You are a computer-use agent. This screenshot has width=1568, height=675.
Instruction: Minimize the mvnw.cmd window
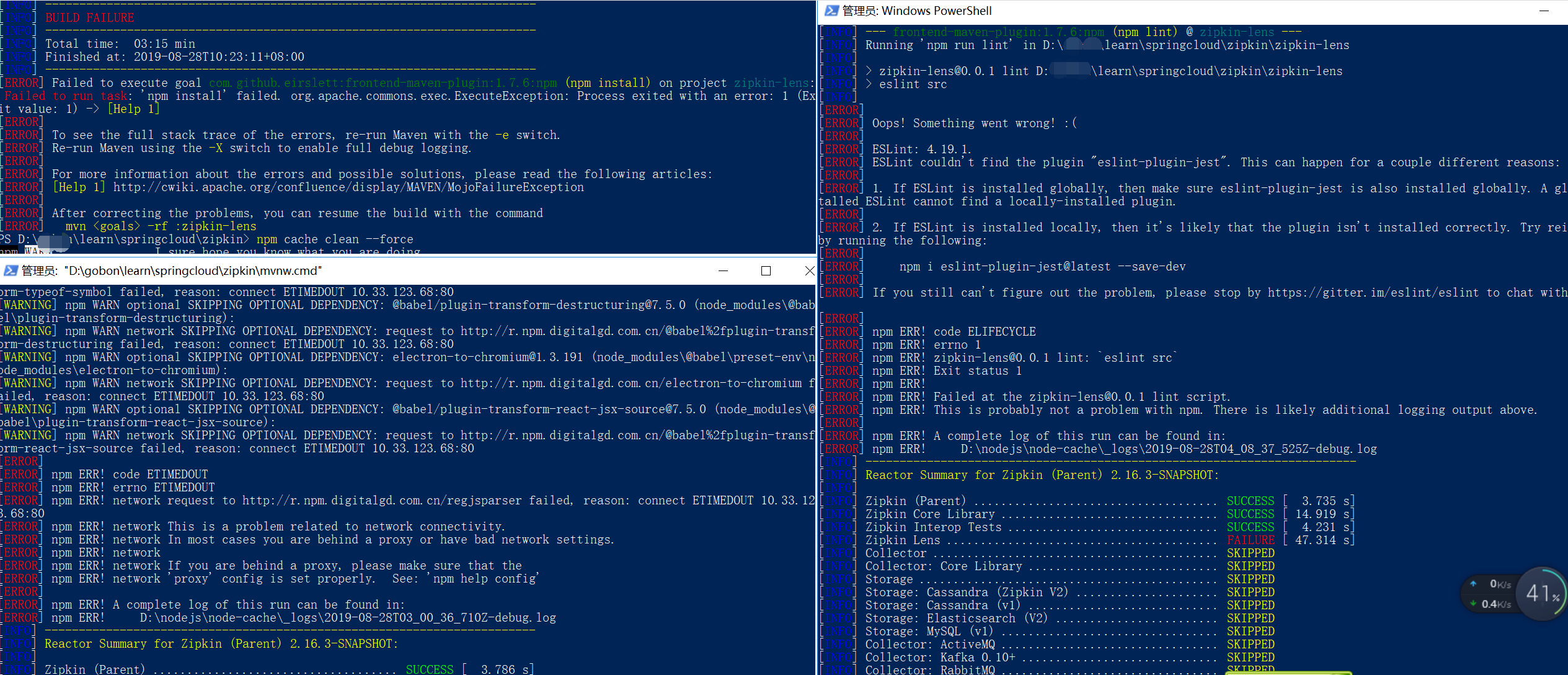[722, 271]
